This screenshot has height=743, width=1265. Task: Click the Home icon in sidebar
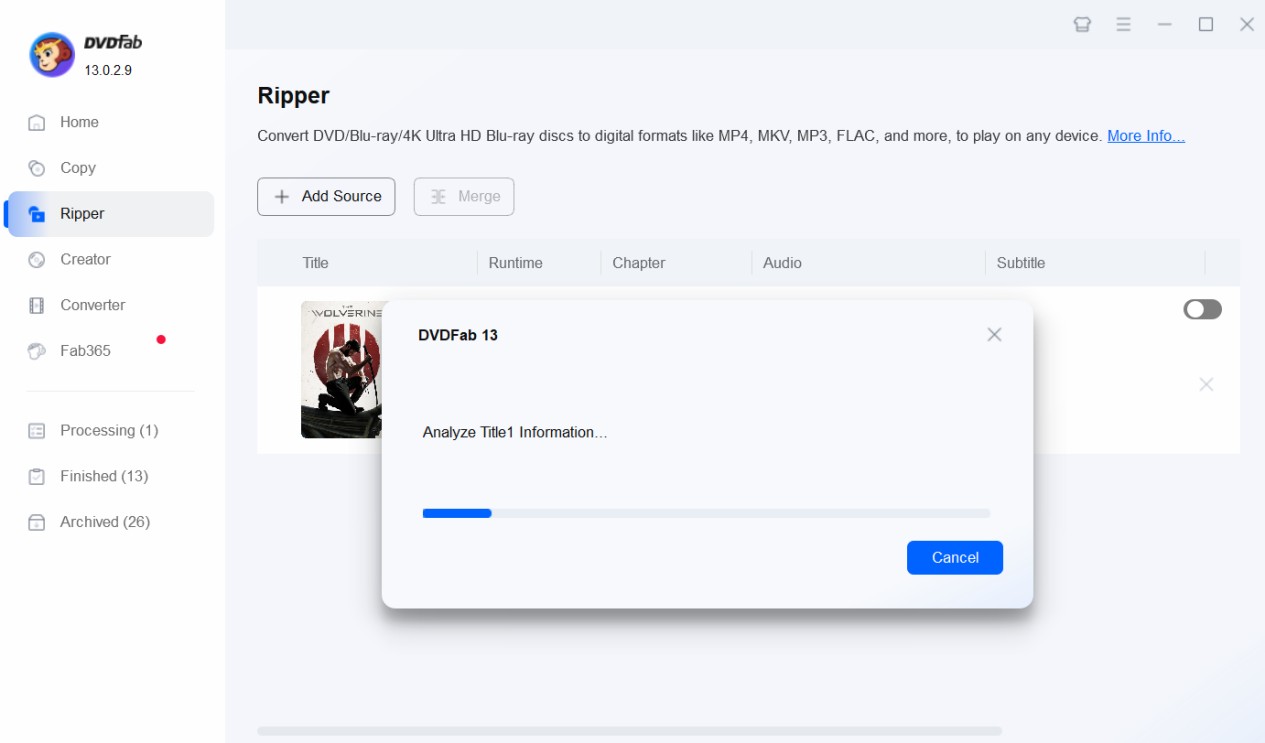tap(37, 122)
